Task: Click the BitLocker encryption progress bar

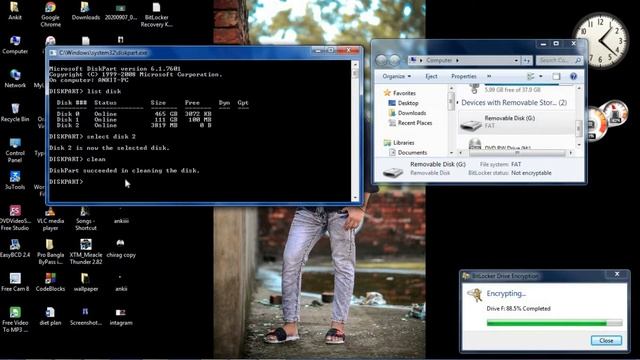Action: [554, 323]
